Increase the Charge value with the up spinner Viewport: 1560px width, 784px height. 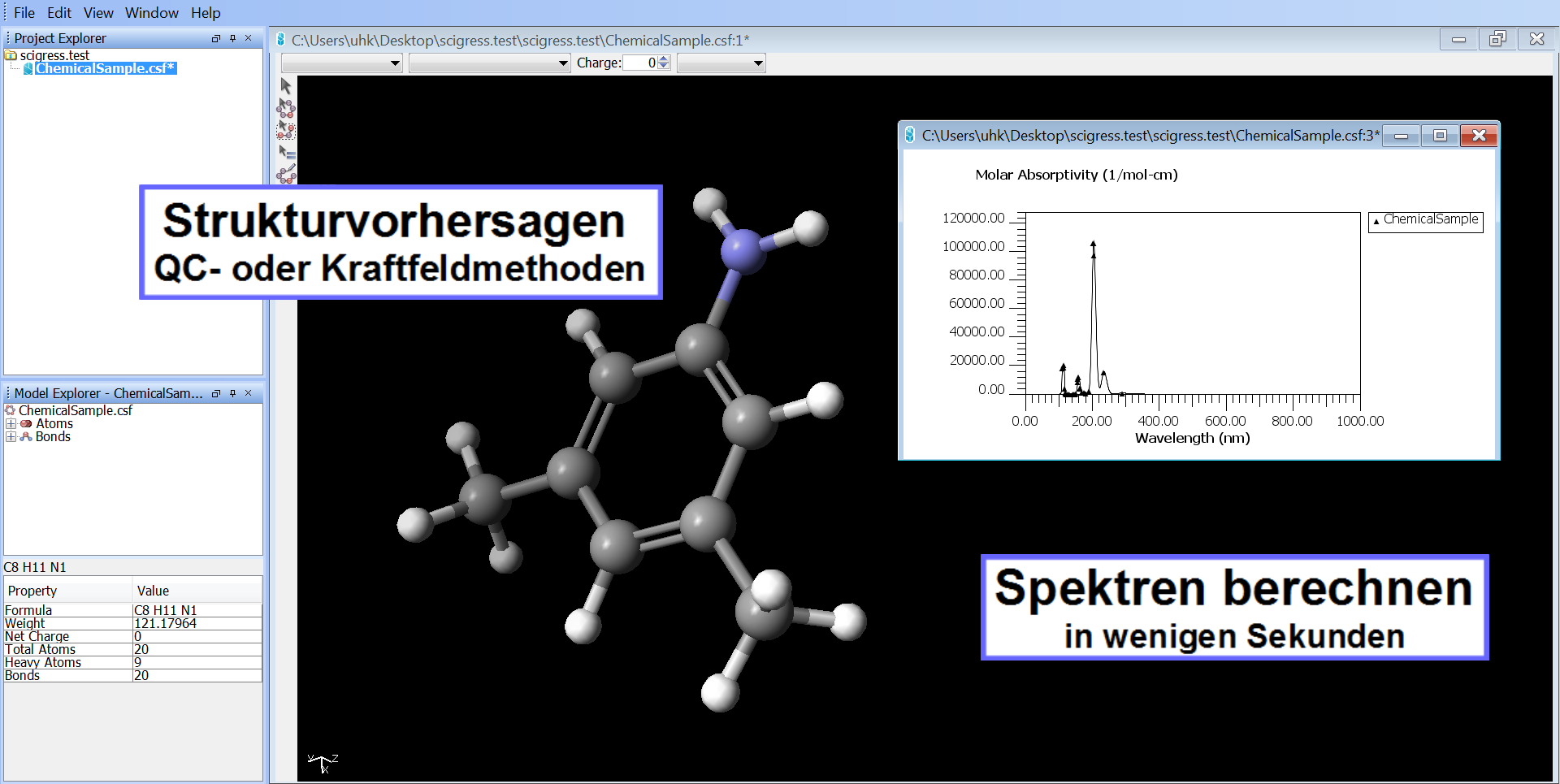coord(663,58)
